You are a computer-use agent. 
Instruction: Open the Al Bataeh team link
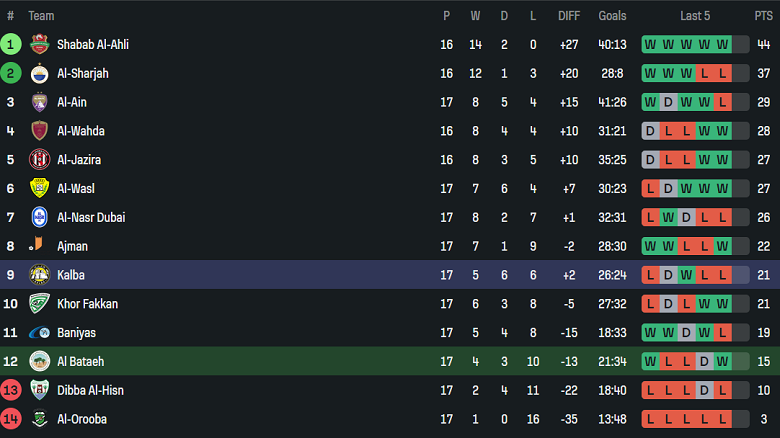pos(80,362)
